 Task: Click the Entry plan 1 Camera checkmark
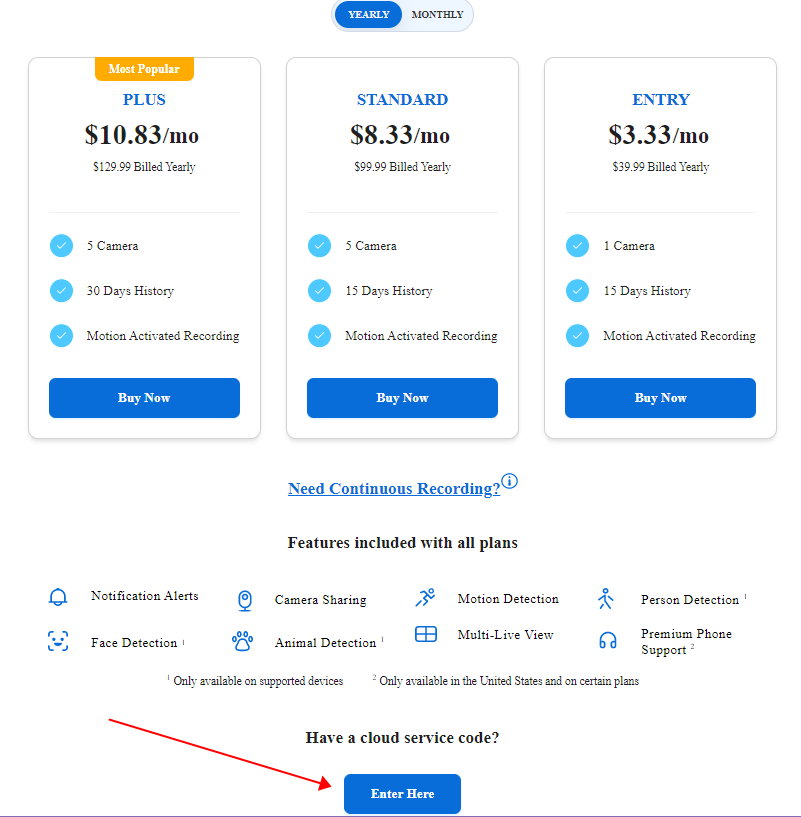(577, 246)
